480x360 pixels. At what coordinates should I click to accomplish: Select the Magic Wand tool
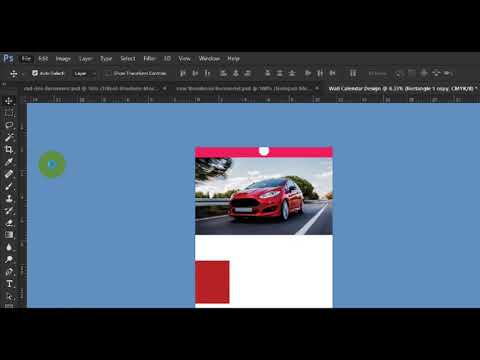tap(9, 137)
